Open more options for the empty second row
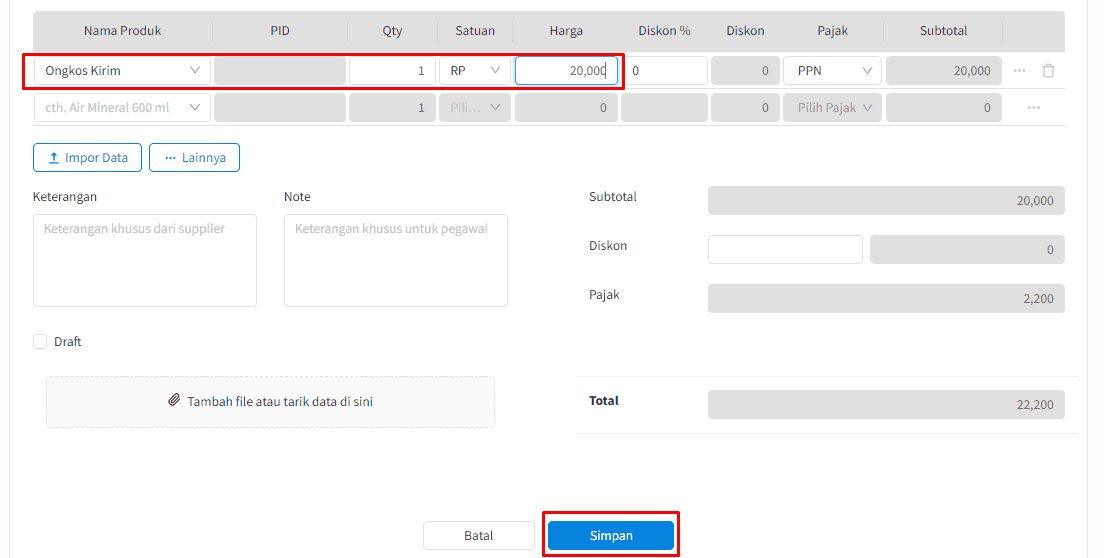The width and height of the screenshot is (1104, 558). [1034, 108]
